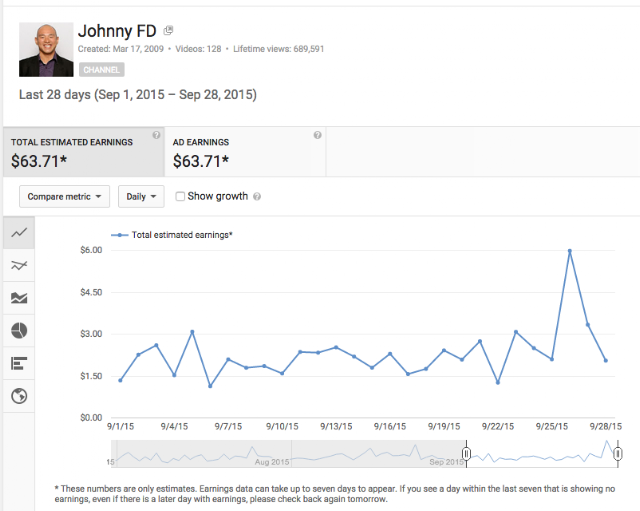This screenshot has width=640, height=511.
Task: Open the geographic map view globe icon
Action: (19, 396)
